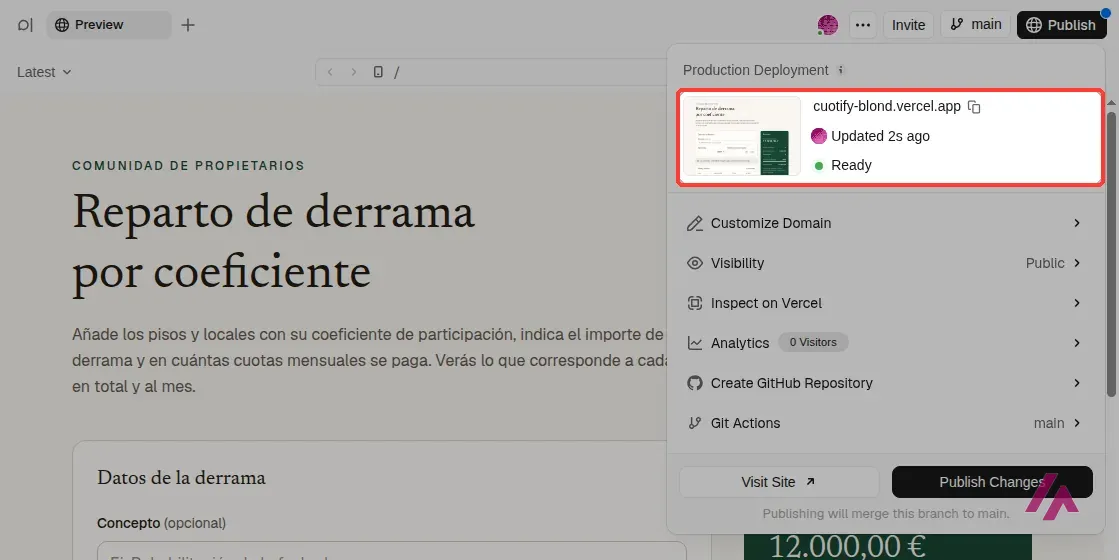Click the Visibility eye icon
The height and width of the screenshot is (560, 1119).
pyautogui.click(x=694, y=263)
